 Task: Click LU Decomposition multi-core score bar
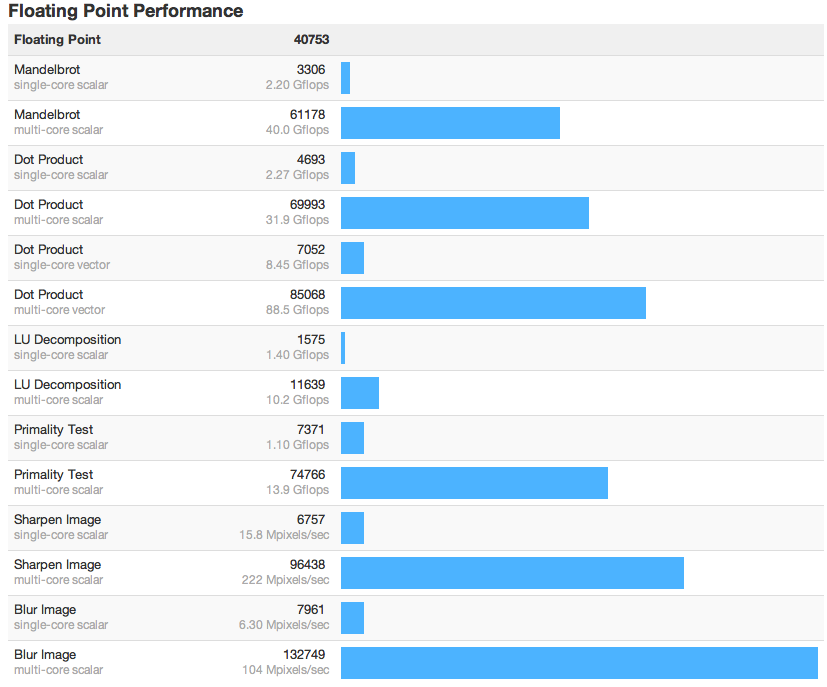[360, 393]
